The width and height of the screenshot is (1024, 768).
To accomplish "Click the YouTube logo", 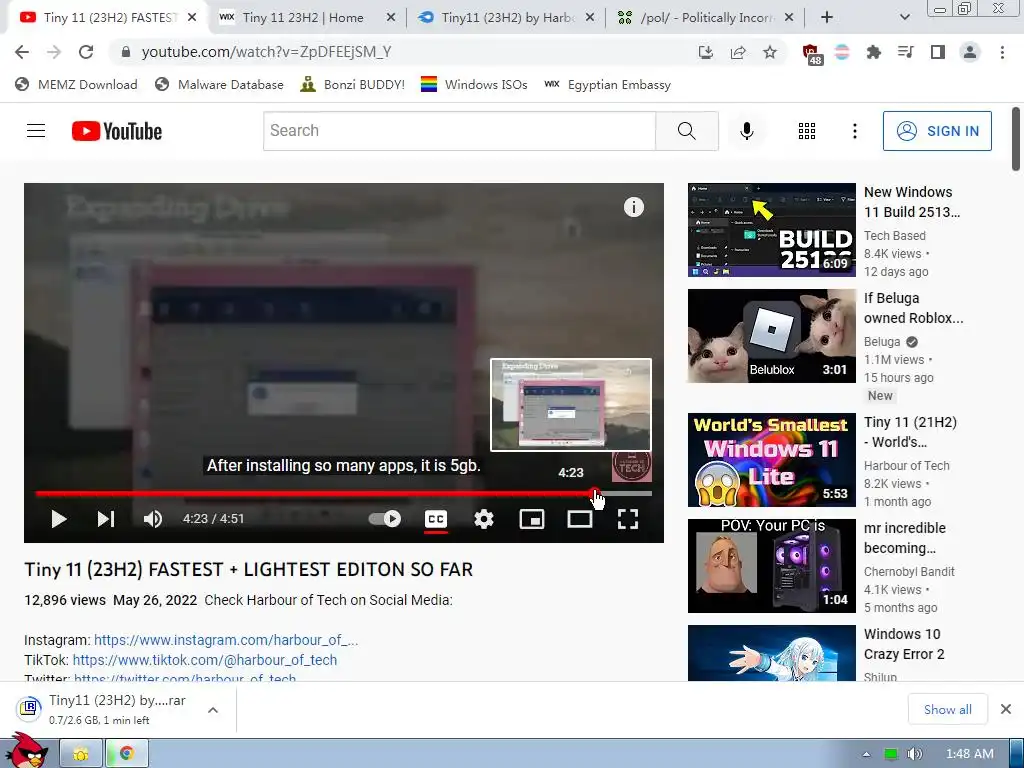I will (x=117, y=131).
